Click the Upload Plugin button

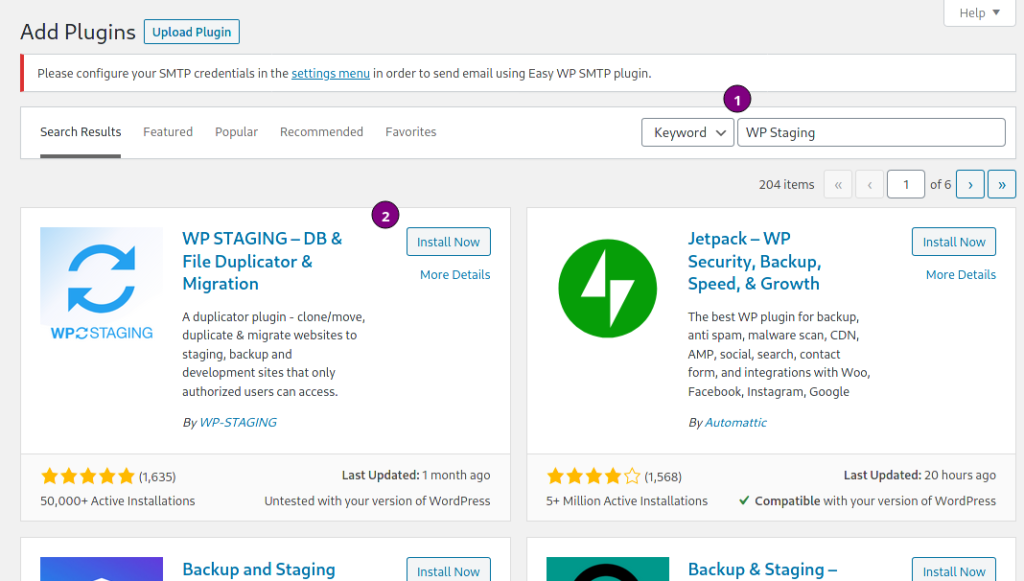[x=191, y=32]
